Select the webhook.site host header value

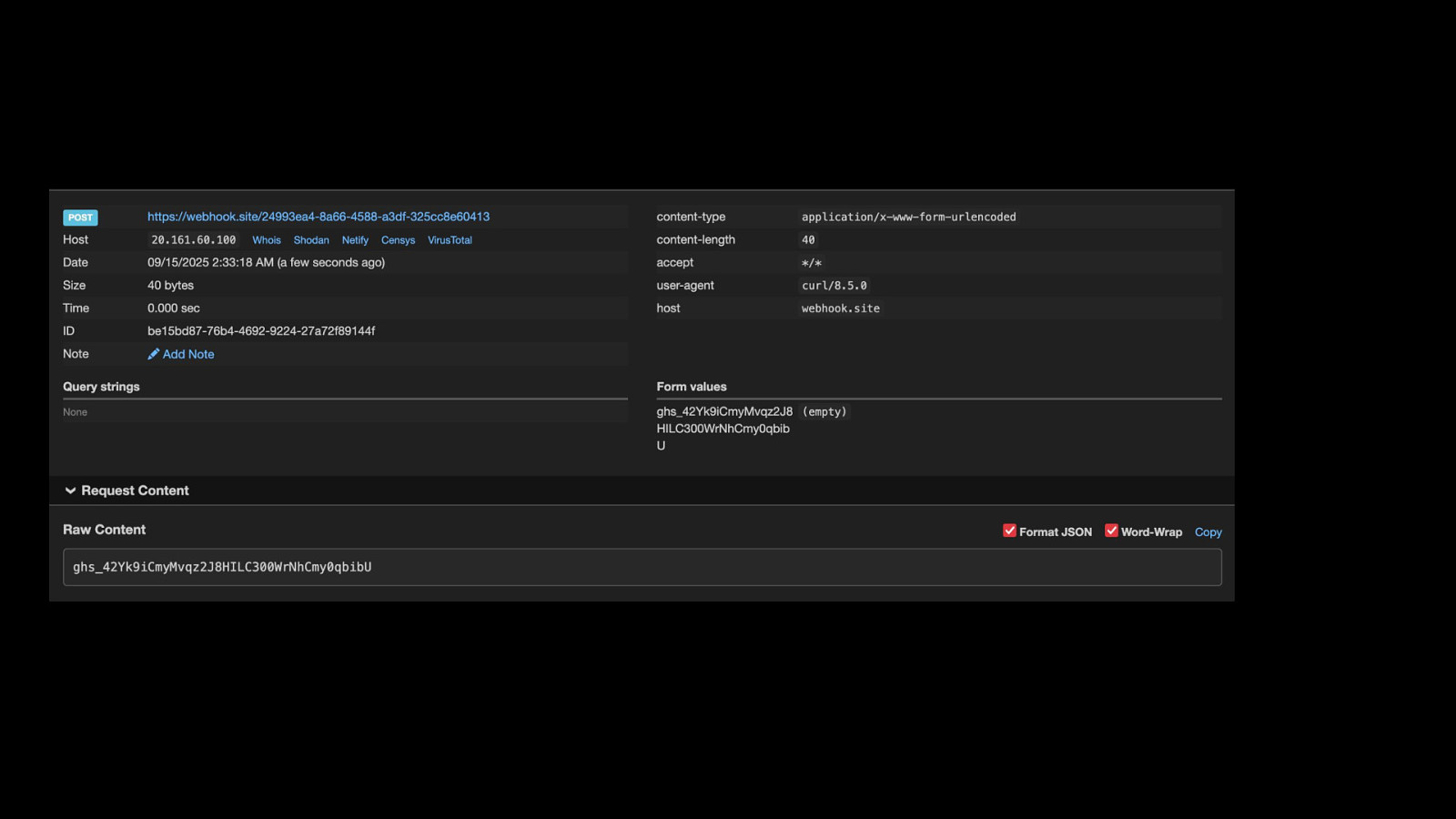pos(840,308)
